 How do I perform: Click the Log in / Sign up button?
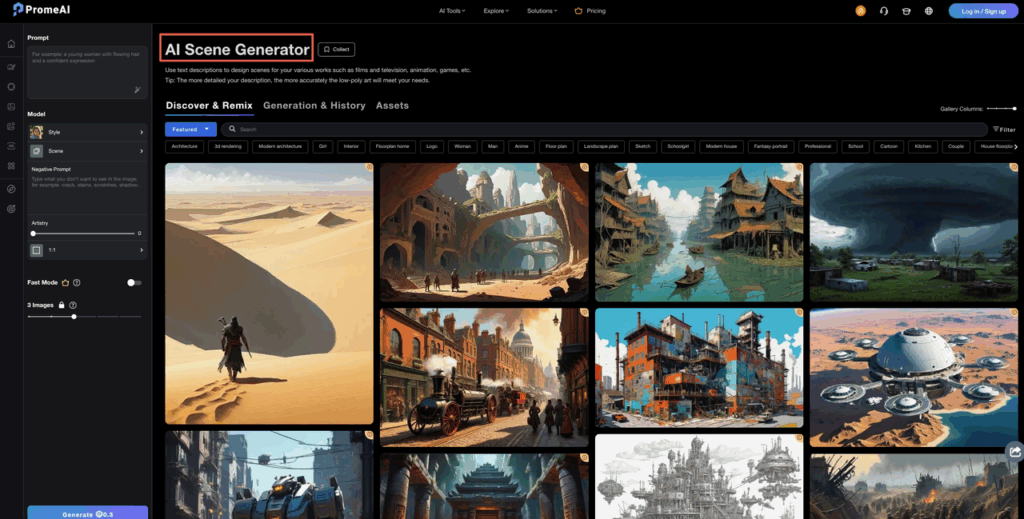pos(983,10)
